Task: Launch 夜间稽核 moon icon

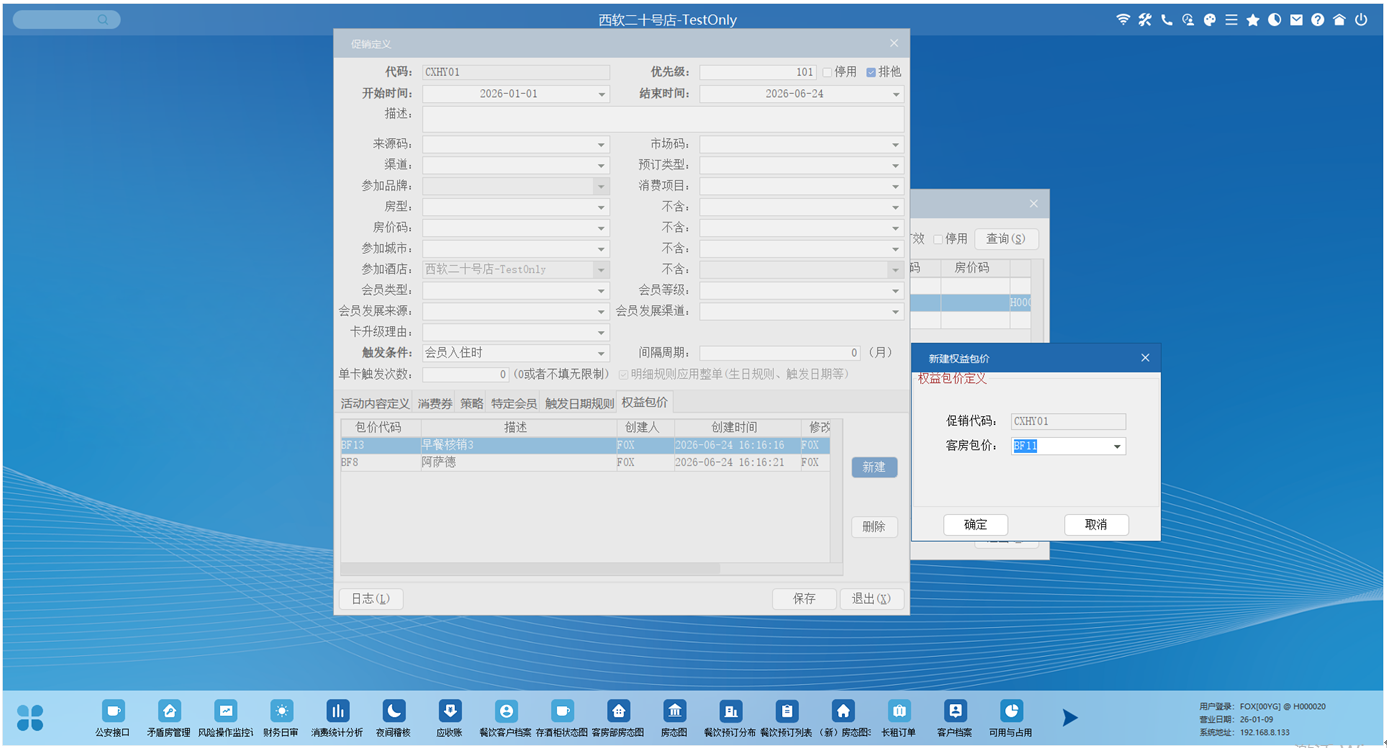Action: pyautogui.click(x=394, y=711)
